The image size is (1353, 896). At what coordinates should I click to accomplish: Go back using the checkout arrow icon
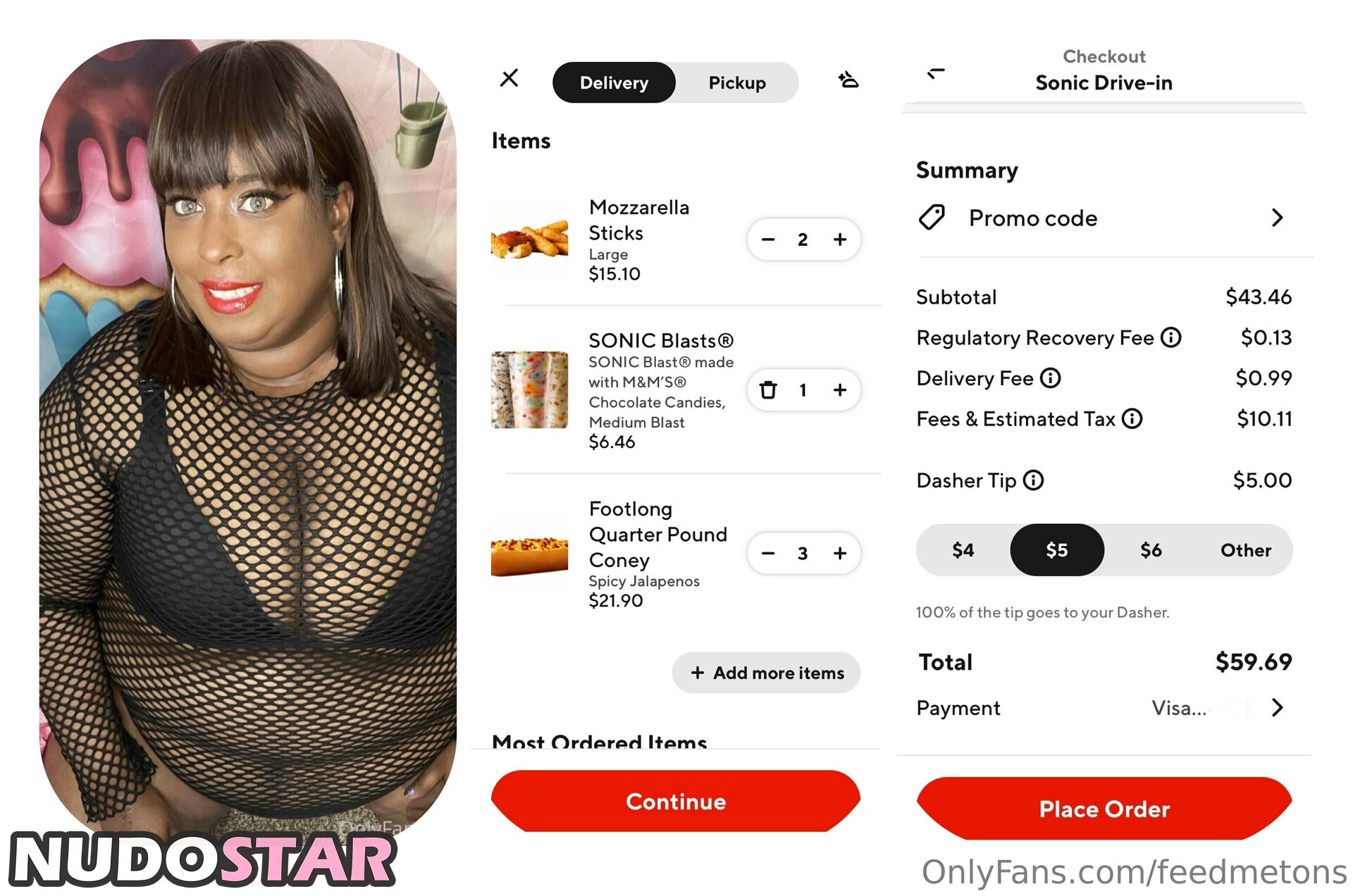(x=936, y=73)
